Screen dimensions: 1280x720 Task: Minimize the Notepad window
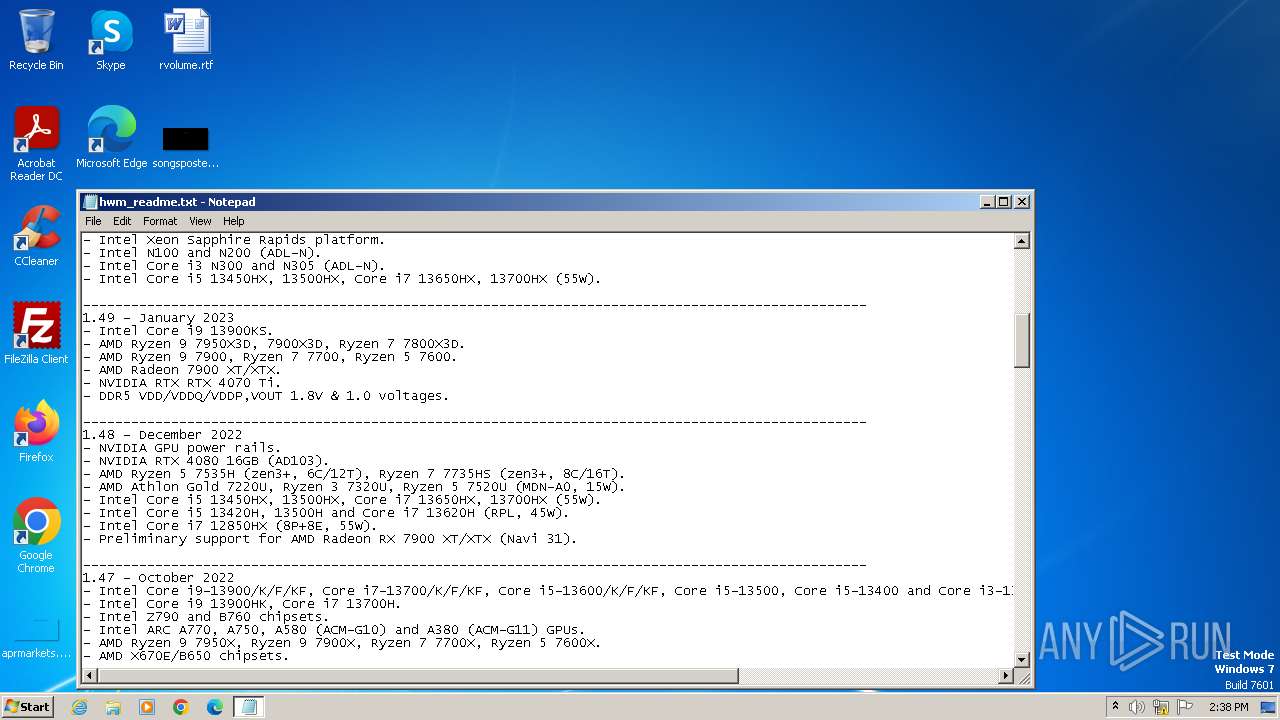click(x=987, y=202)
